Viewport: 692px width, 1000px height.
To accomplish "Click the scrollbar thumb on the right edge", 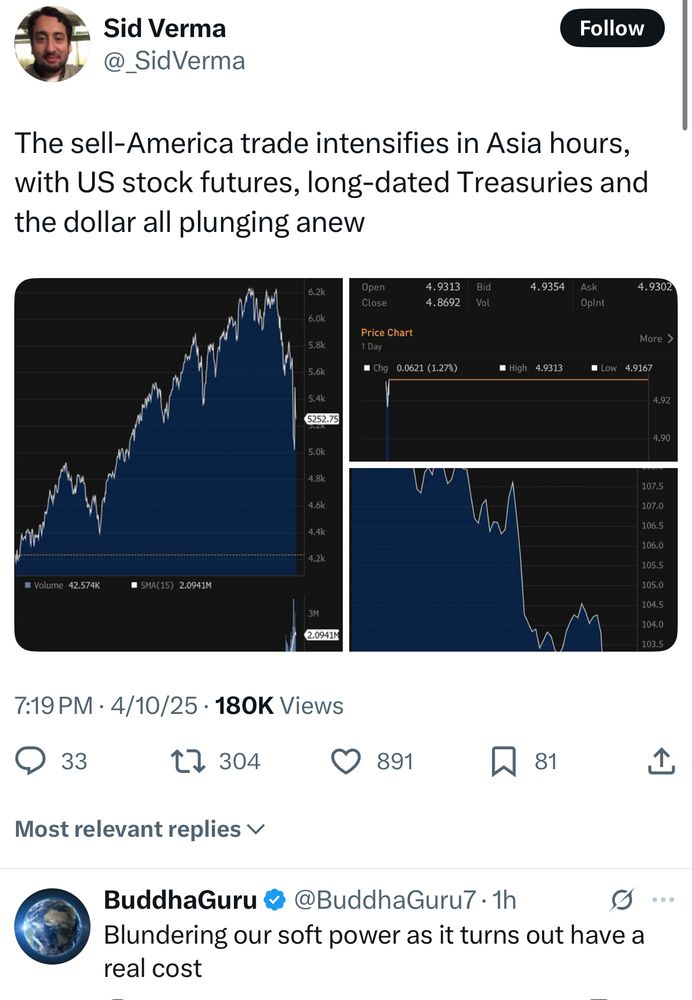I will pos(685,64).
